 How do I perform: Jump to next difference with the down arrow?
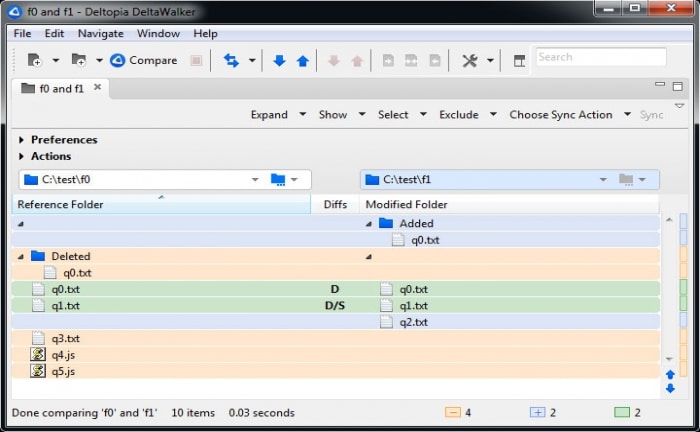[280, 61]
